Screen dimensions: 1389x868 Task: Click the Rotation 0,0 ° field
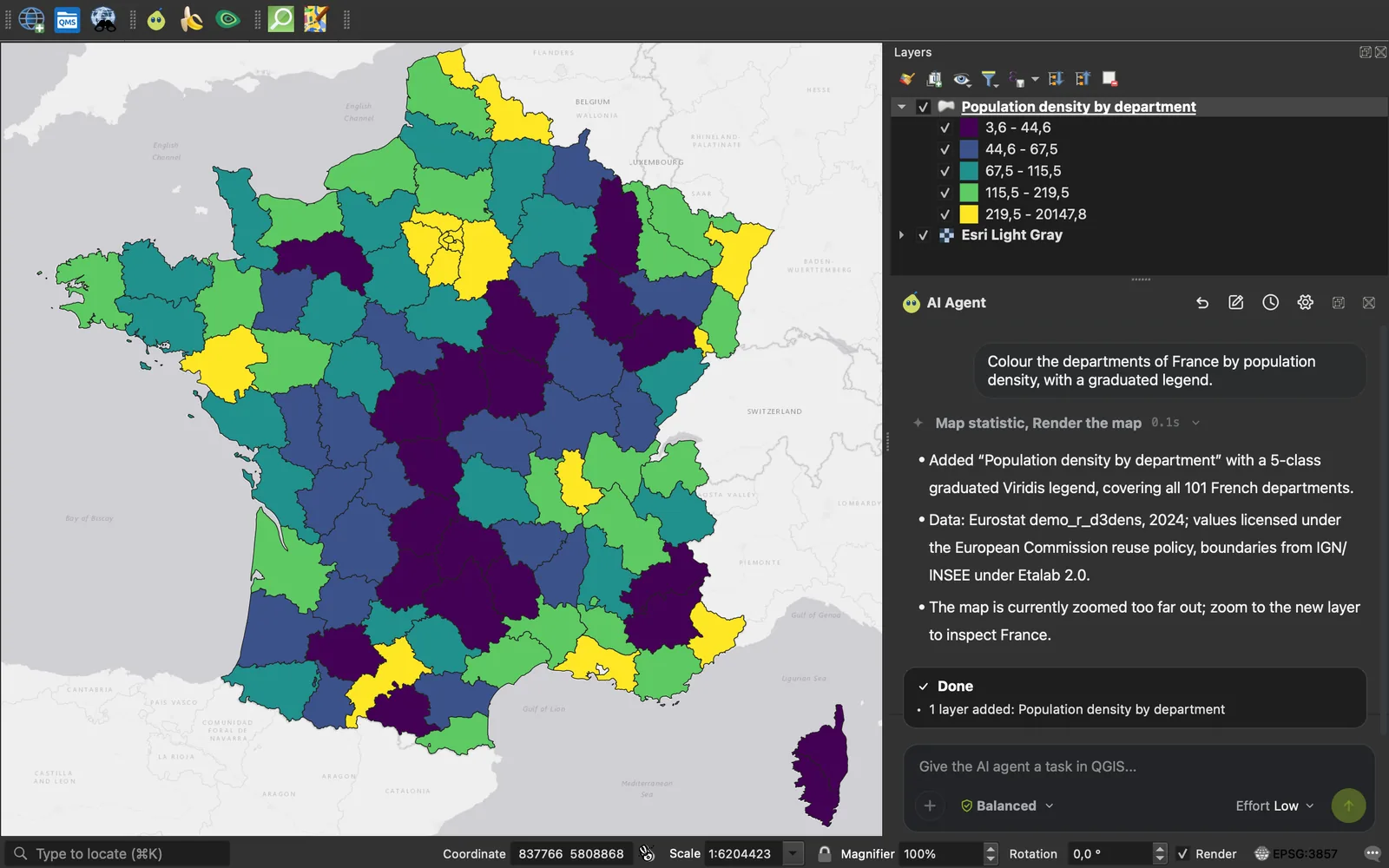[1109, 854]
